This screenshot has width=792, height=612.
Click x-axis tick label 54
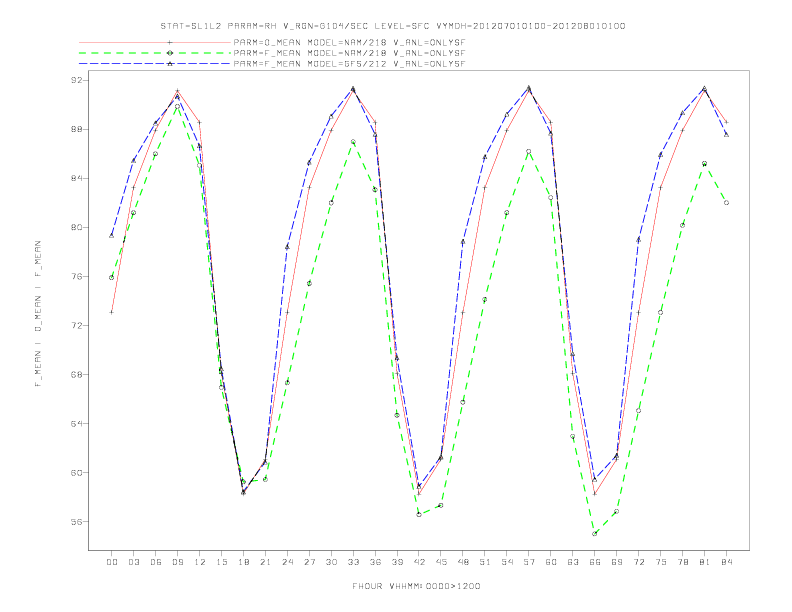[507, 562]
